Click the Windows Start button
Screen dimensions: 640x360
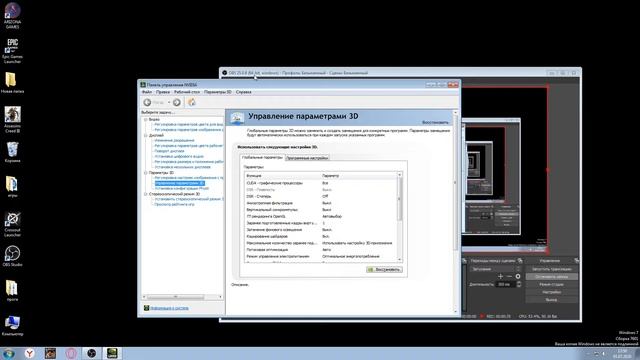(x=9, y=353)
